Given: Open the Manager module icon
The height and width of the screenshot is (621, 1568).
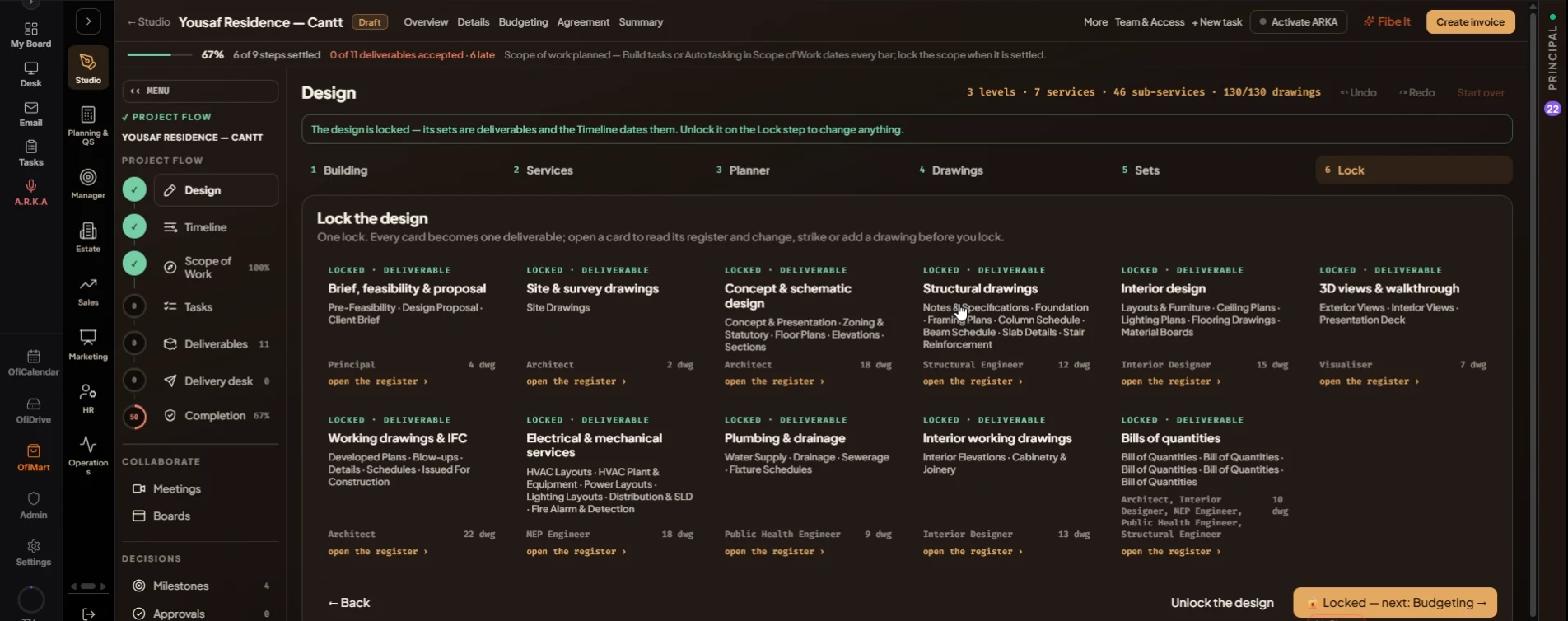Looking at the screenshot, I should point(88,184).
